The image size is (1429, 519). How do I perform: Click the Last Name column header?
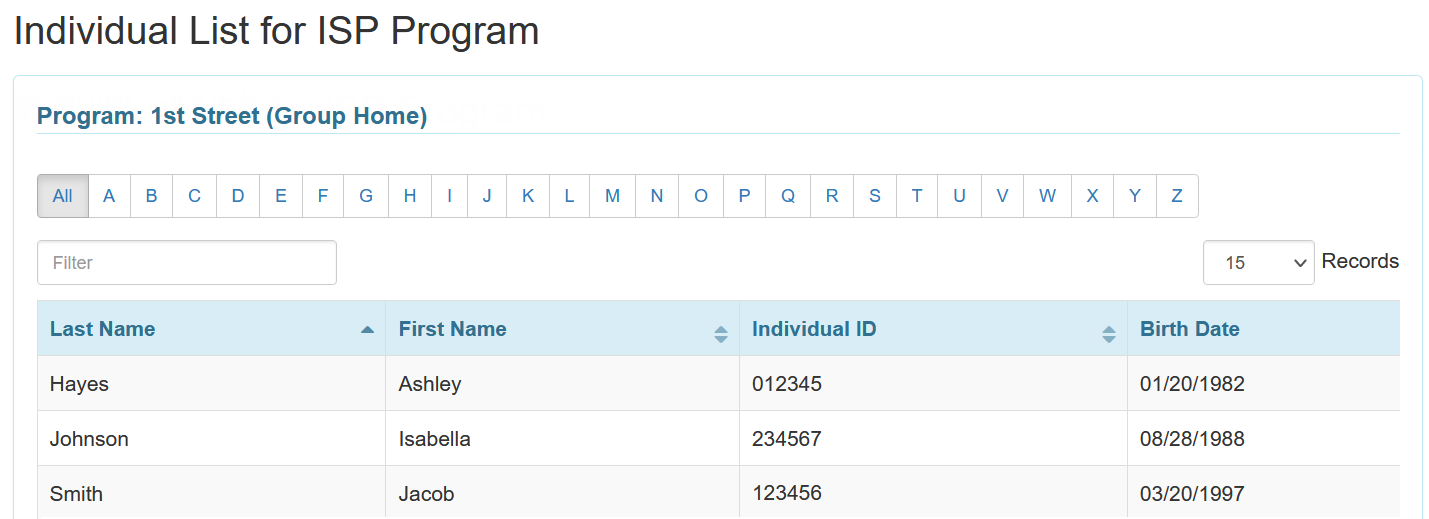tap(211, 328)
